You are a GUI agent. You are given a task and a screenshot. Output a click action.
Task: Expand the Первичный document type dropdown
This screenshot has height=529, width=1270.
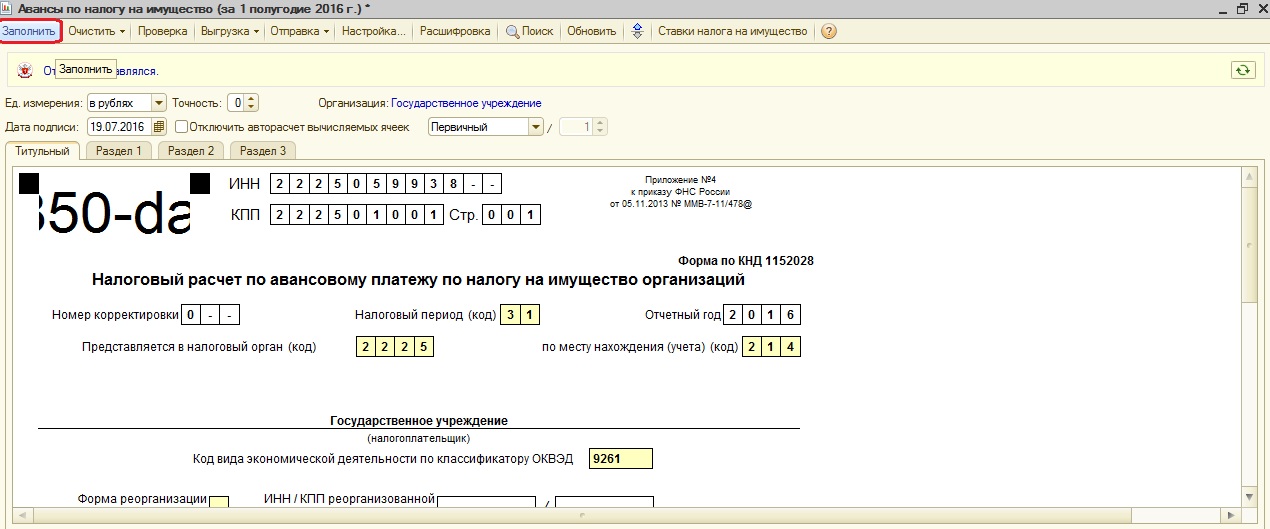(x=535, y=127)
